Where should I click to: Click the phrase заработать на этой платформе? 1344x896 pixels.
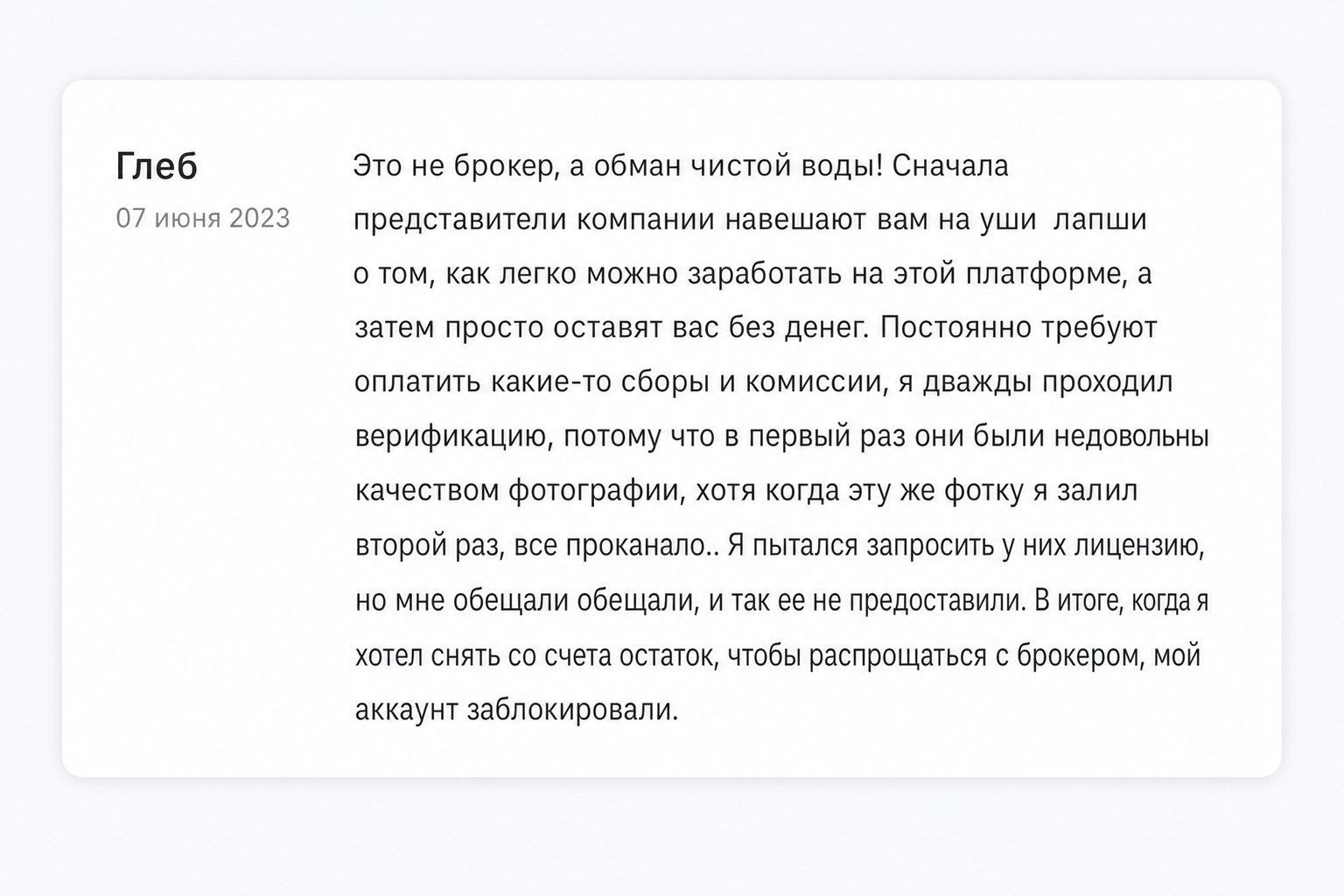pyautogui.click(x=905, y=275)
